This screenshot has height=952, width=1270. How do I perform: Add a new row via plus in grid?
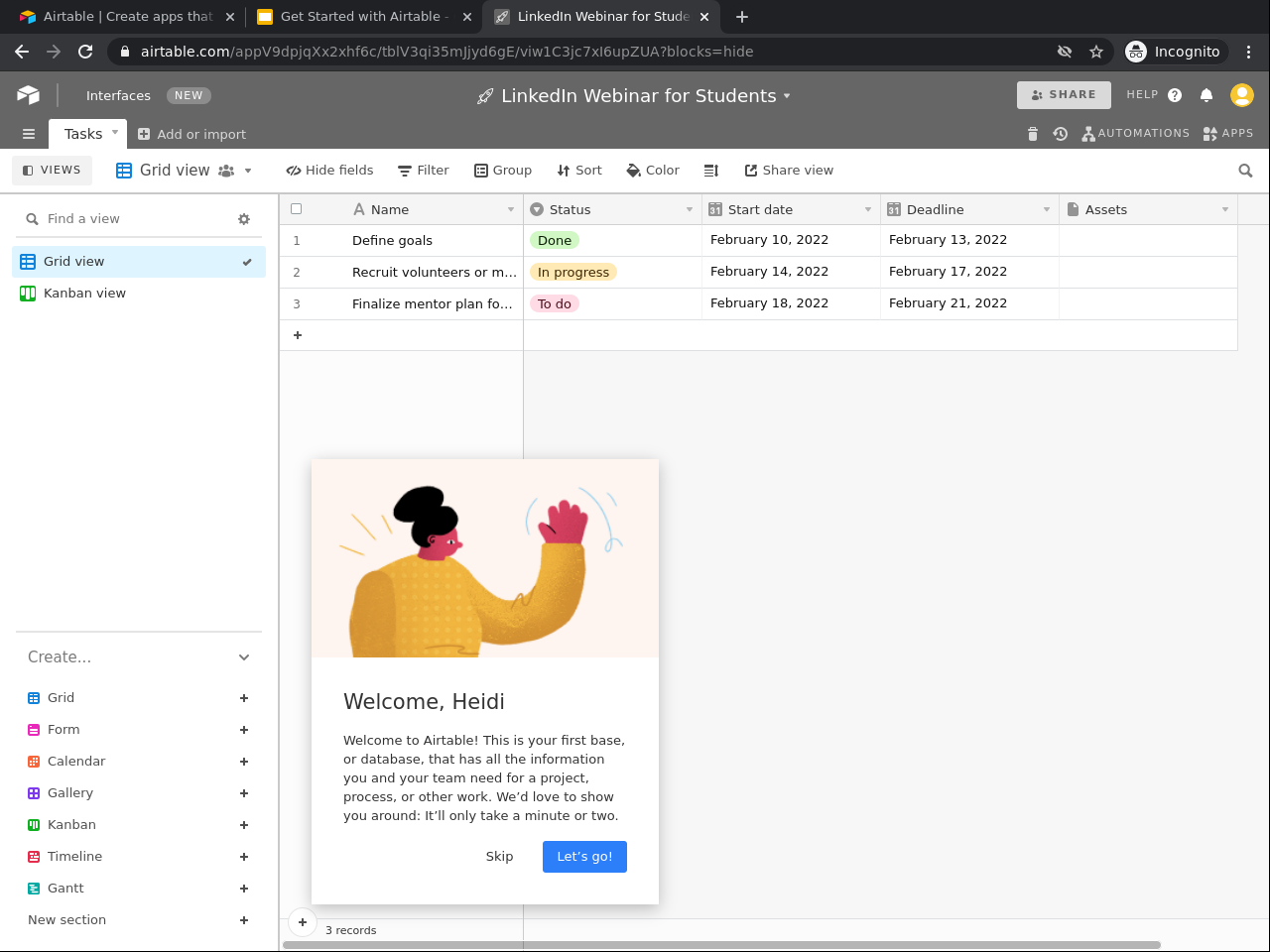(x=297, y=335)
